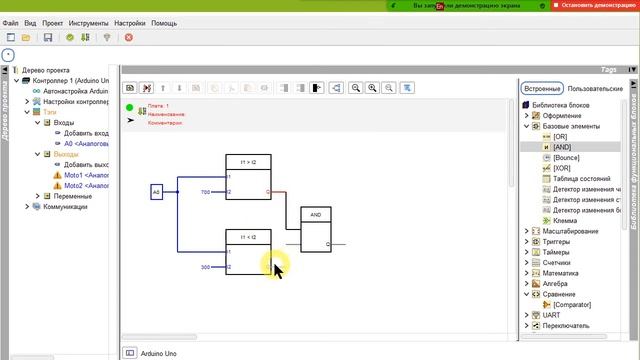This screenshot has height=360, width=640.
Task: Click the black block with arrow icon
Action: click(x=317, y=88)
